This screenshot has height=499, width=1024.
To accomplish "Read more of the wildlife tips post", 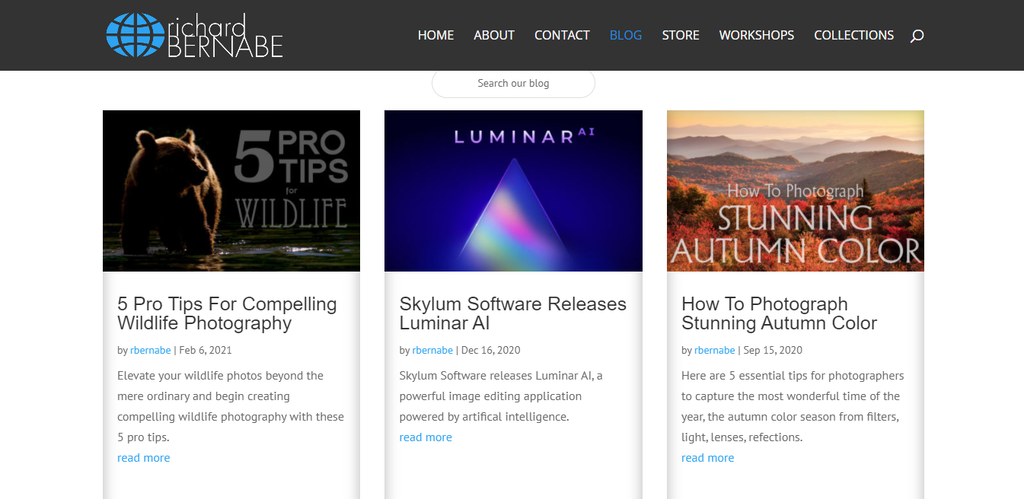I will click(x=143, y=458).
